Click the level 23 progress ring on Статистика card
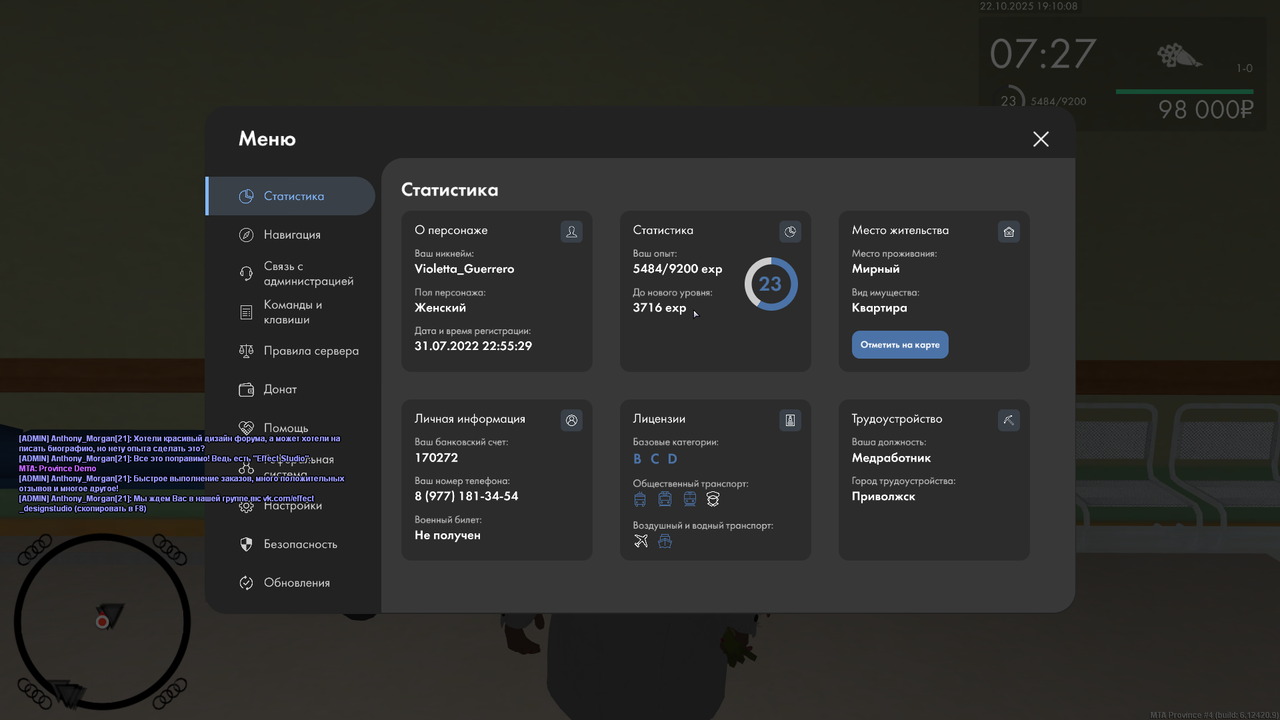Viewport: 1280px width, 720px height. coord(771,284)
